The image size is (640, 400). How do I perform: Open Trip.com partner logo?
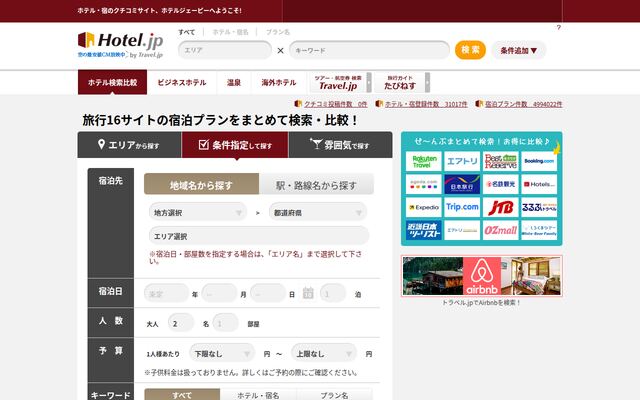pyautogui.click(x=462, y=207)
